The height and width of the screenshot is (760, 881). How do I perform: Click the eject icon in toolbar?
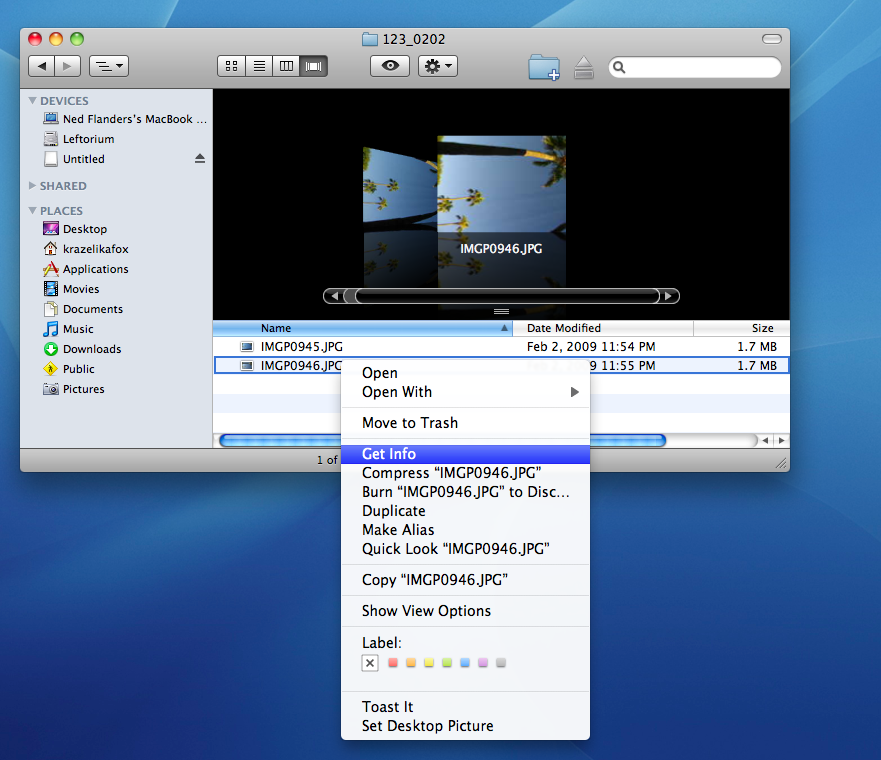[x=584, y=67]
